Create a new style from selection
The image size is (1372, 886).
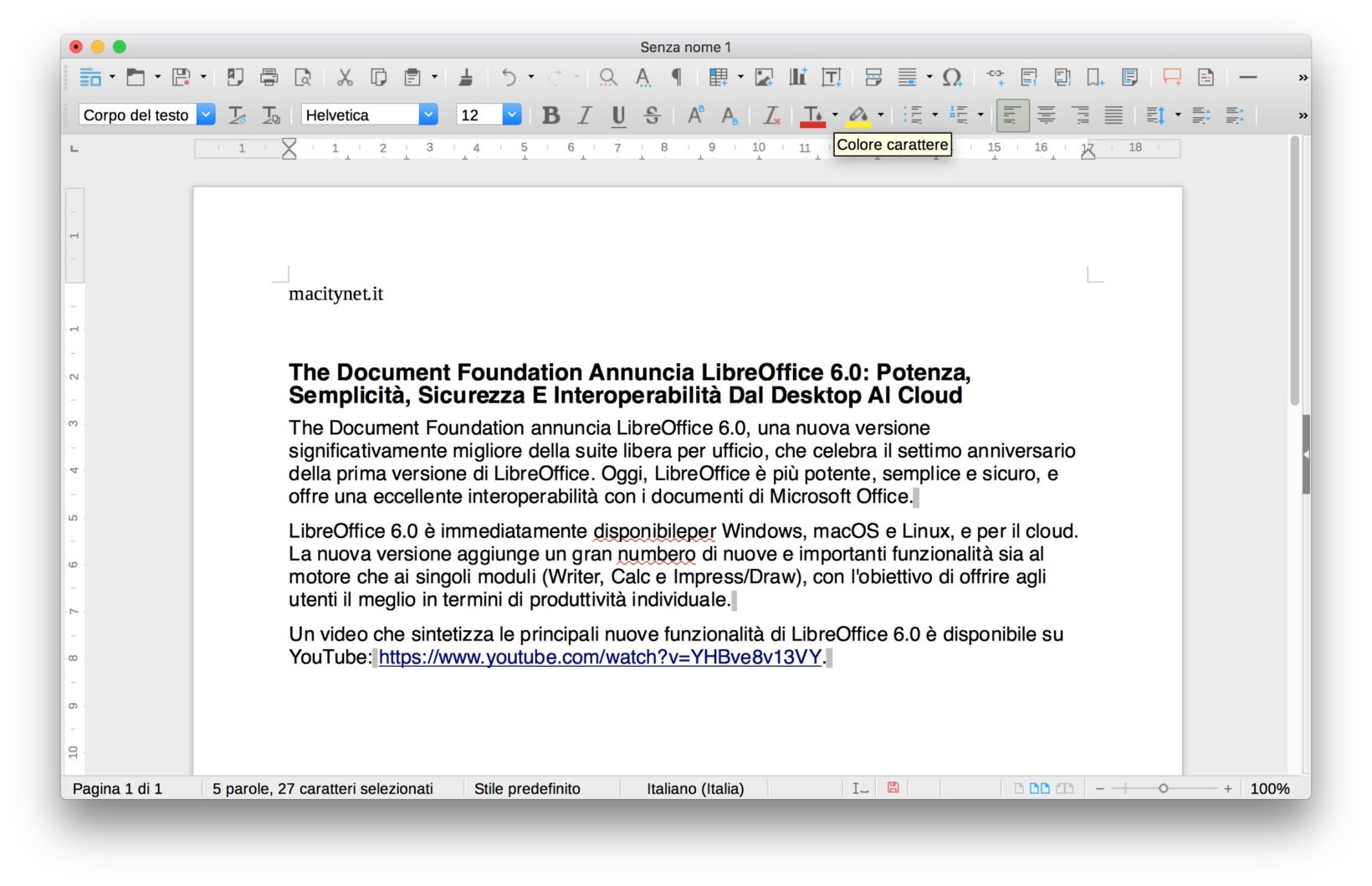pos(271,115)
